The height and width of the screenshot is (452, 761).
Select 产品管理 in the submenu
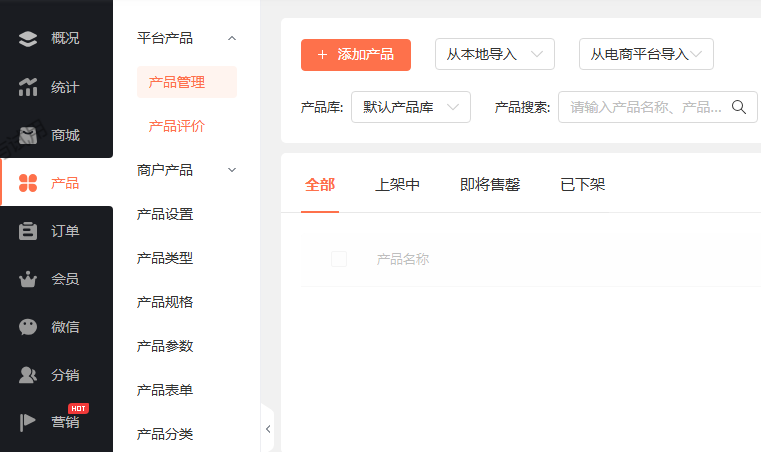point(187,82)
